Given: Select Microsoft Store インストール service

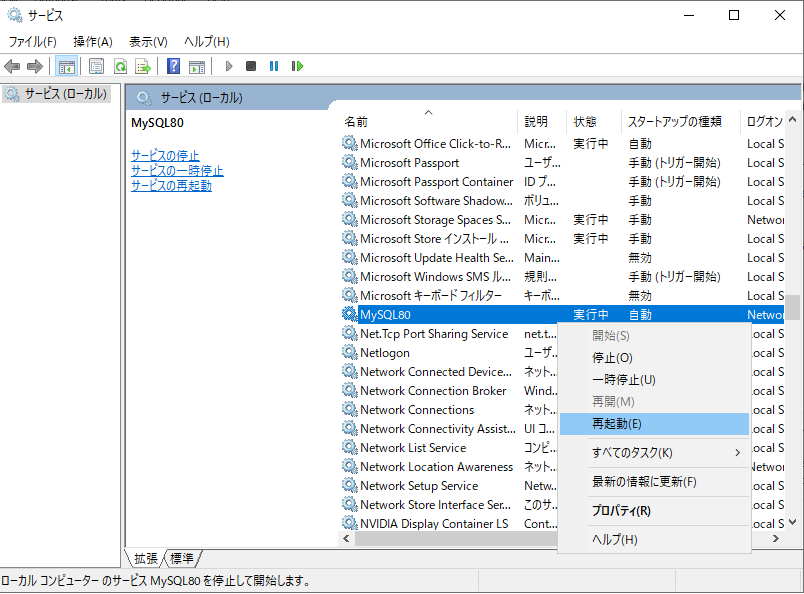Looking at the screenshot, I should click(562, 239).
